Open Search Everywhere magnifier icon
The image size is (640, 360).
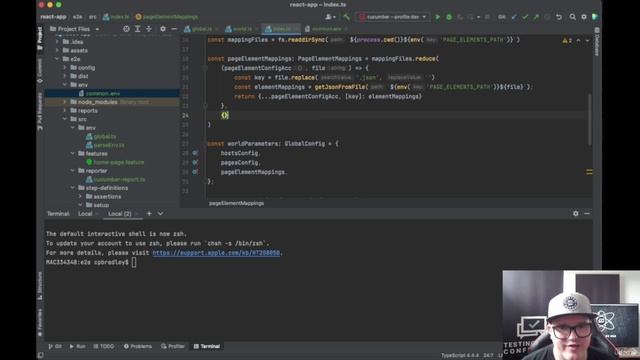tap(572, 17)
